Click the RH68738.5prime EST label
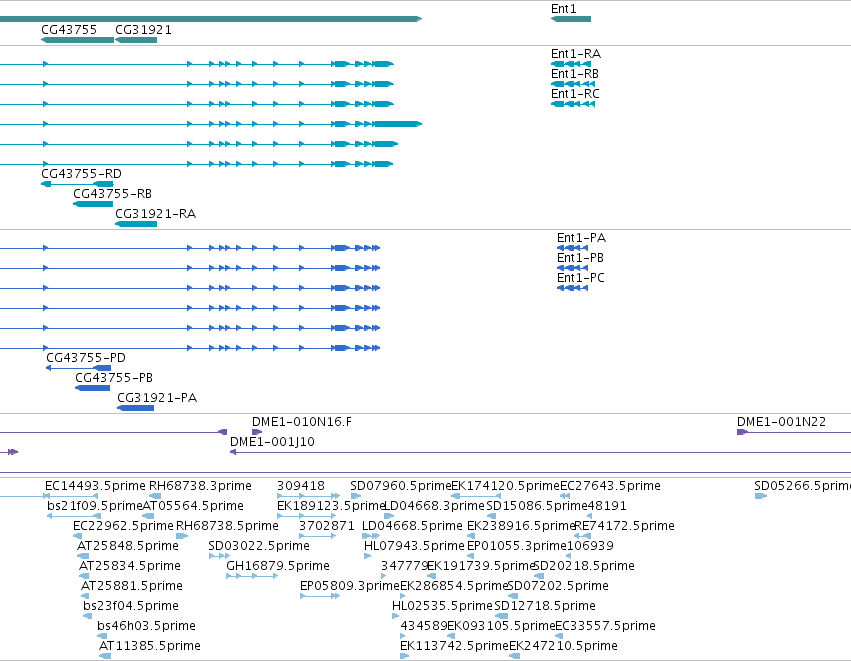The width and height of the screenshot is (851, 661). [x=227, y=526]
